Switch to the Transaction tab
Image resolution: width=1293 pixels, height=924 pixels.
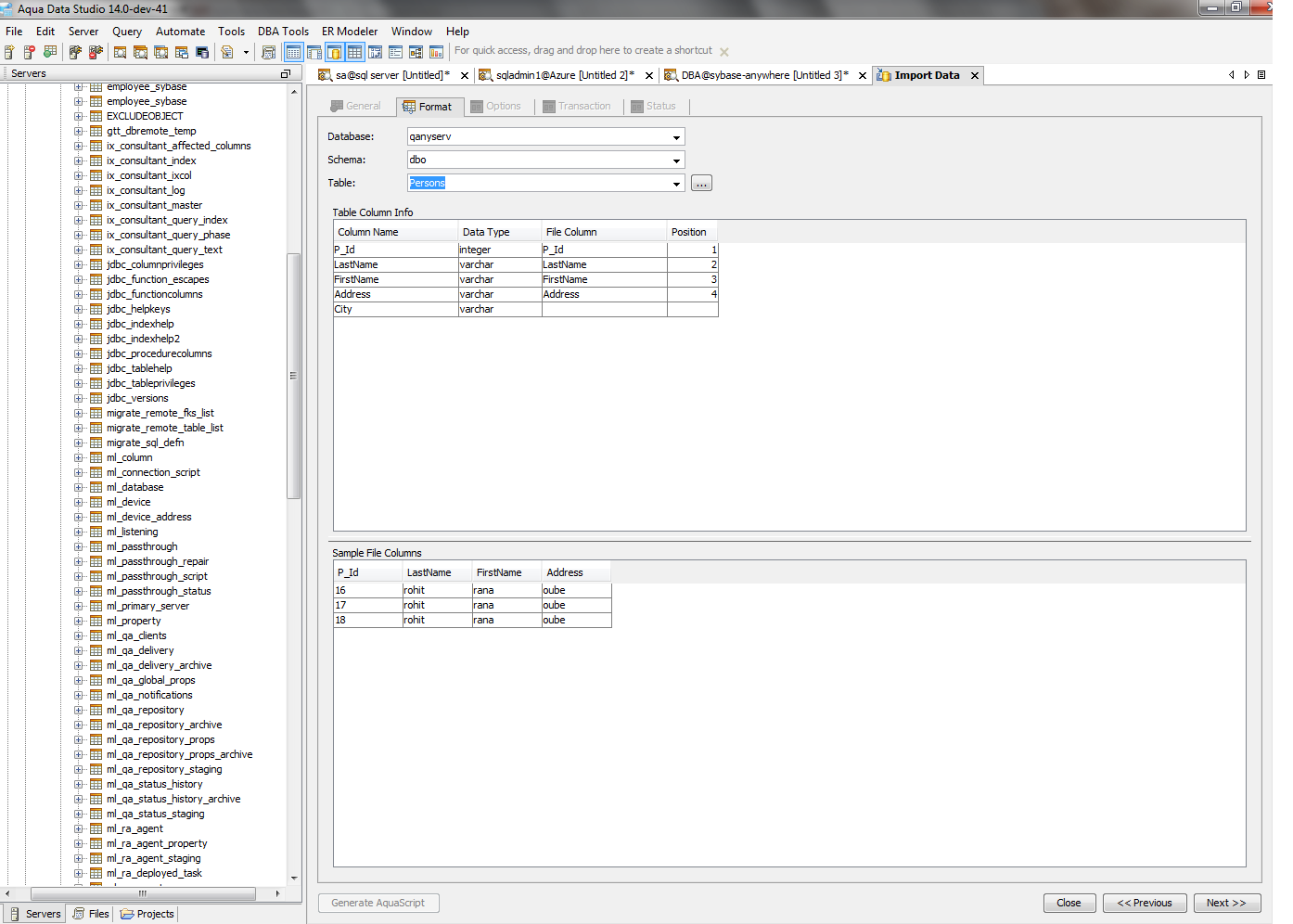click(577, 106)
